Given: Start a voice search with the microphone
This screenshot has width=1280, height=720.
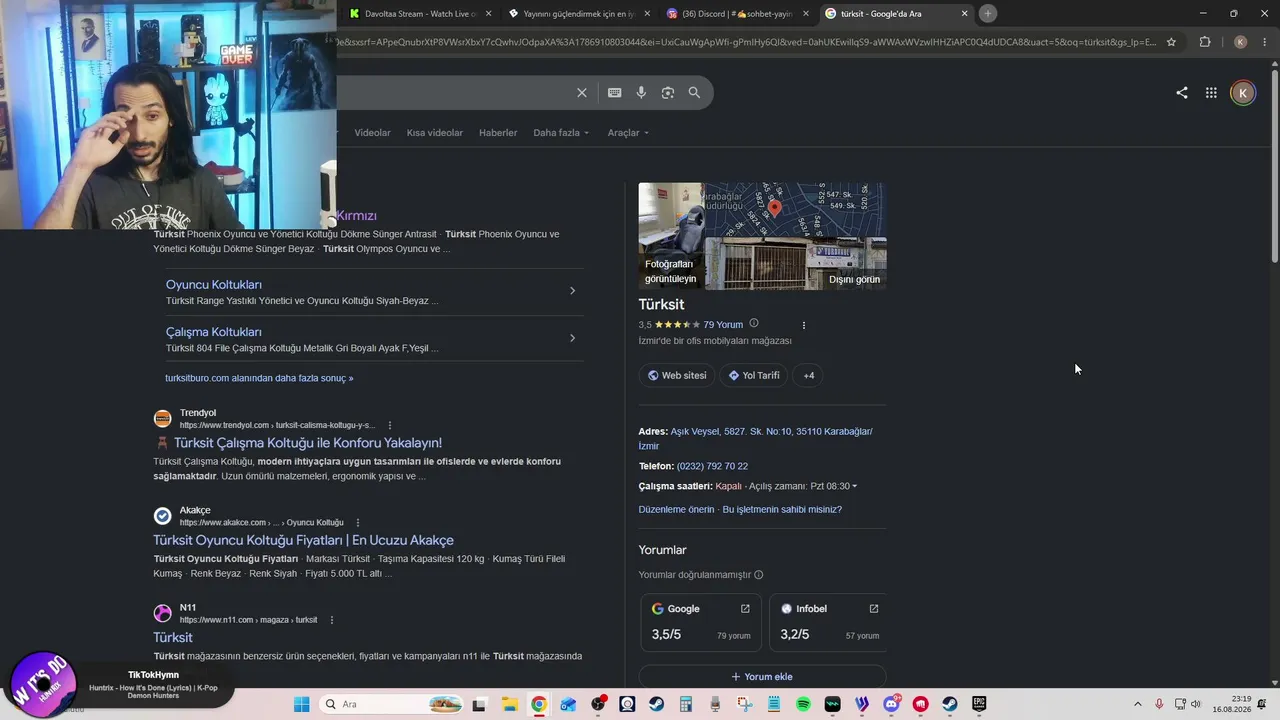Looking at the screenshot, I should point(641,93).
